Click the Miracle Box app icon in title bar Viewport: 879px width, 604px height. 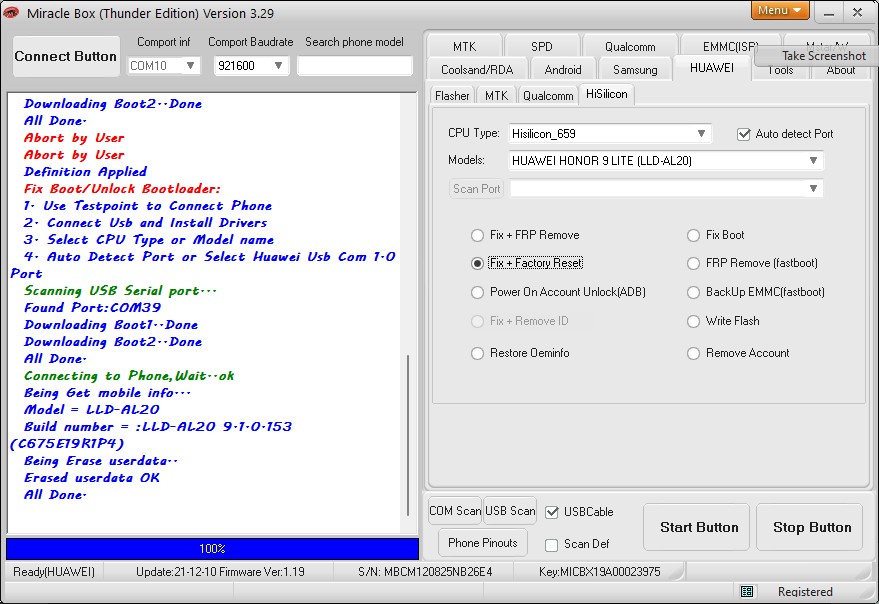[x=11, y=12]
